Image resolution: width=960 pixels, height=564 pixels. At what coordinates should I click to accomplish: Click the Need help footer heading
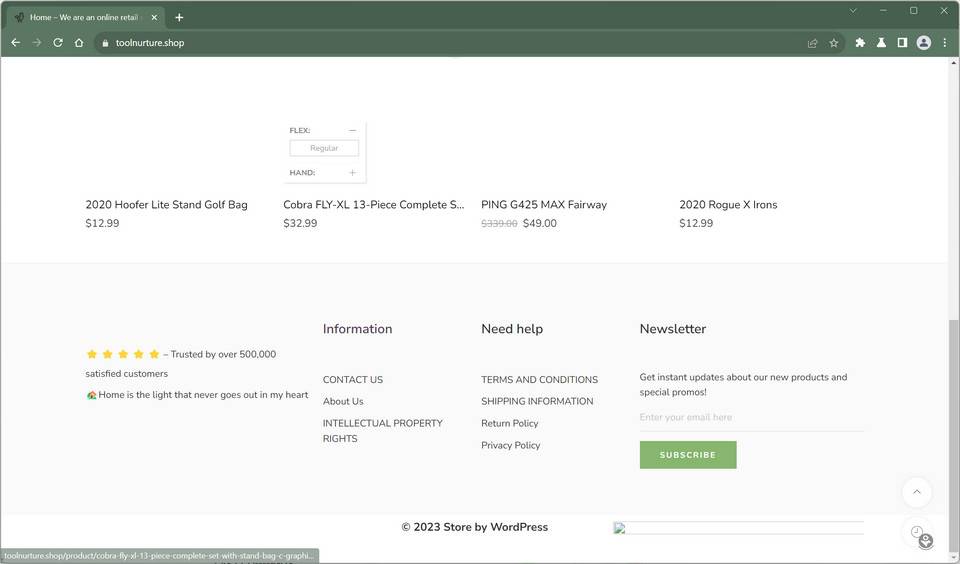point(512,329)
